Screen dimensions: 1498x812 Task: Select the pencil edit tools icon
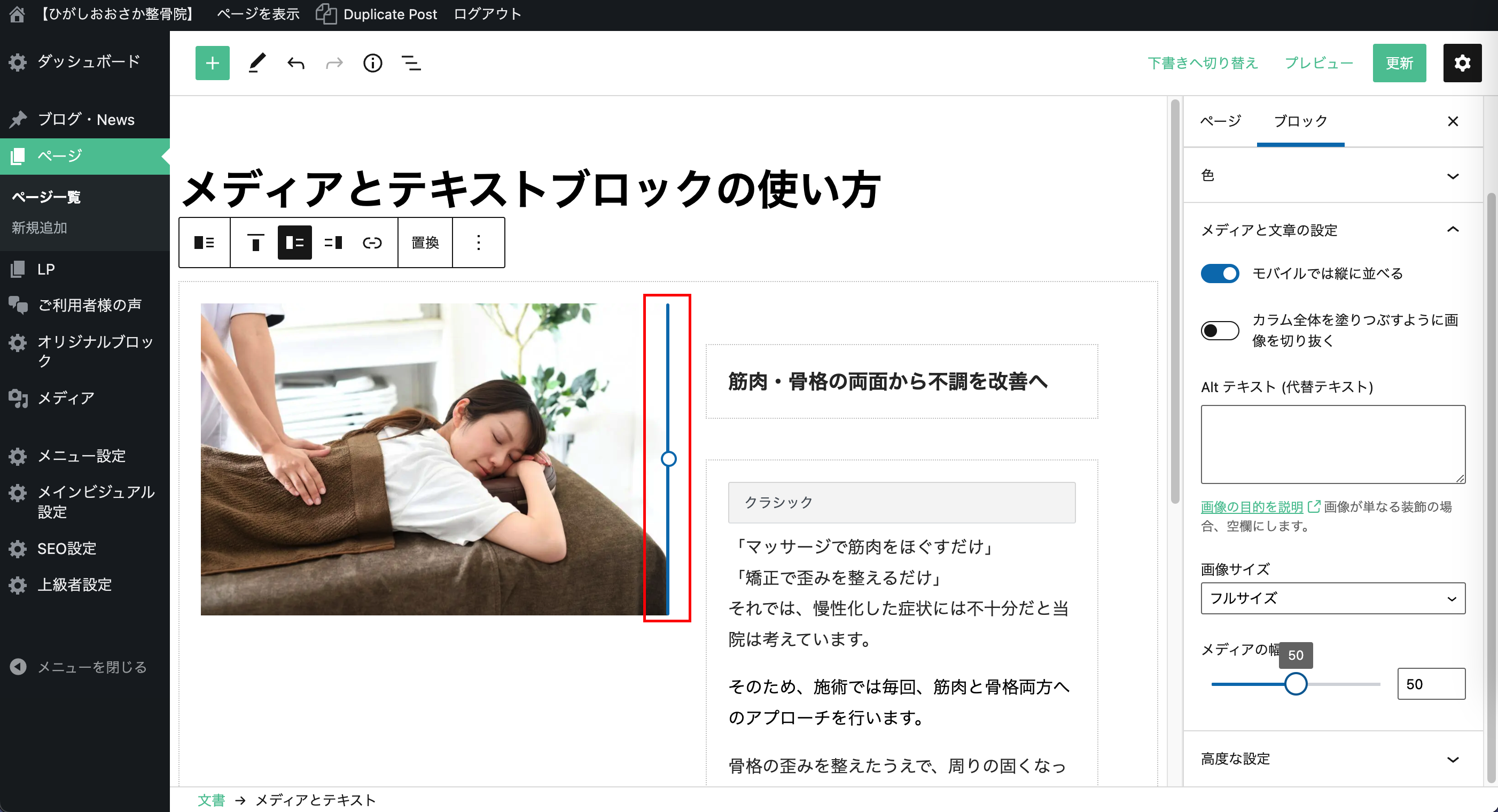pyautogui.click(x=256, y=63)
